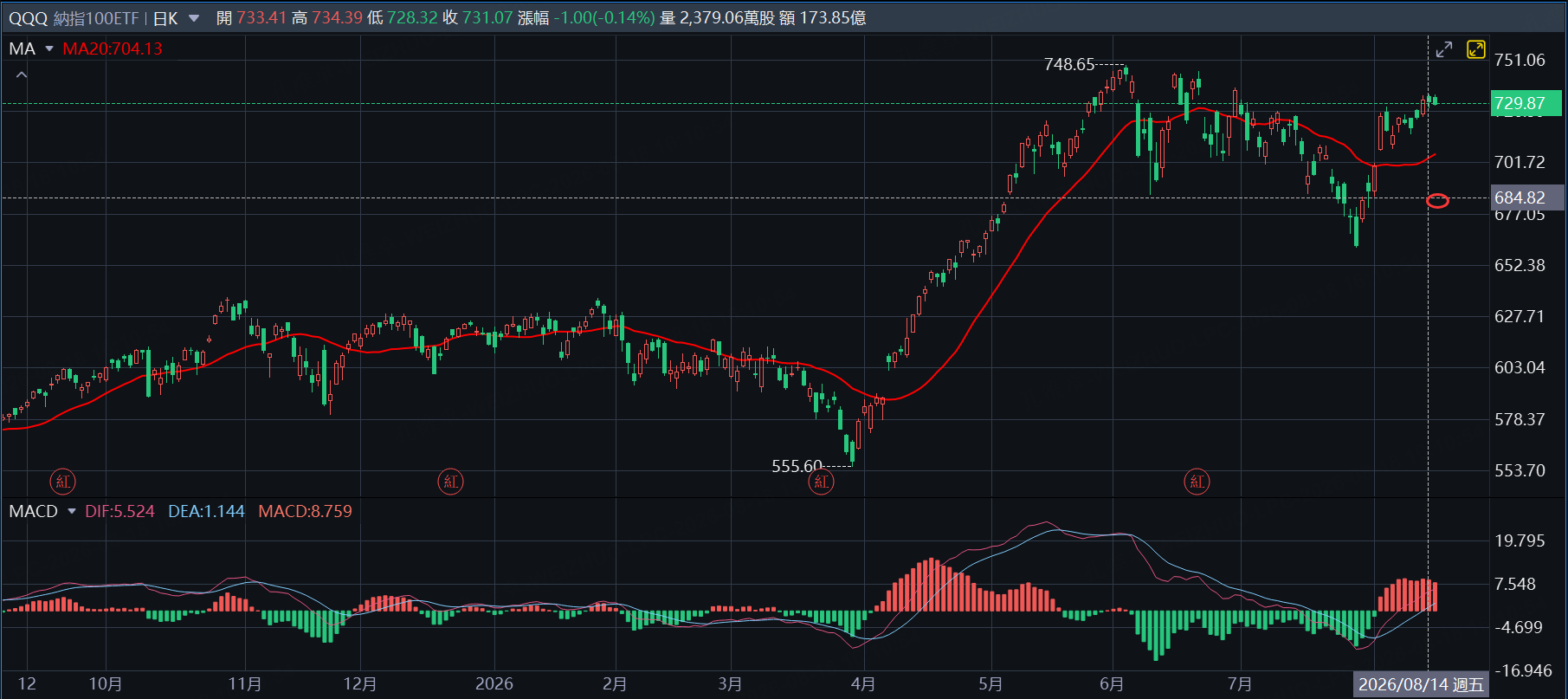
Task: Click the 751.06 price axis label
Action: click(1520, 60)
